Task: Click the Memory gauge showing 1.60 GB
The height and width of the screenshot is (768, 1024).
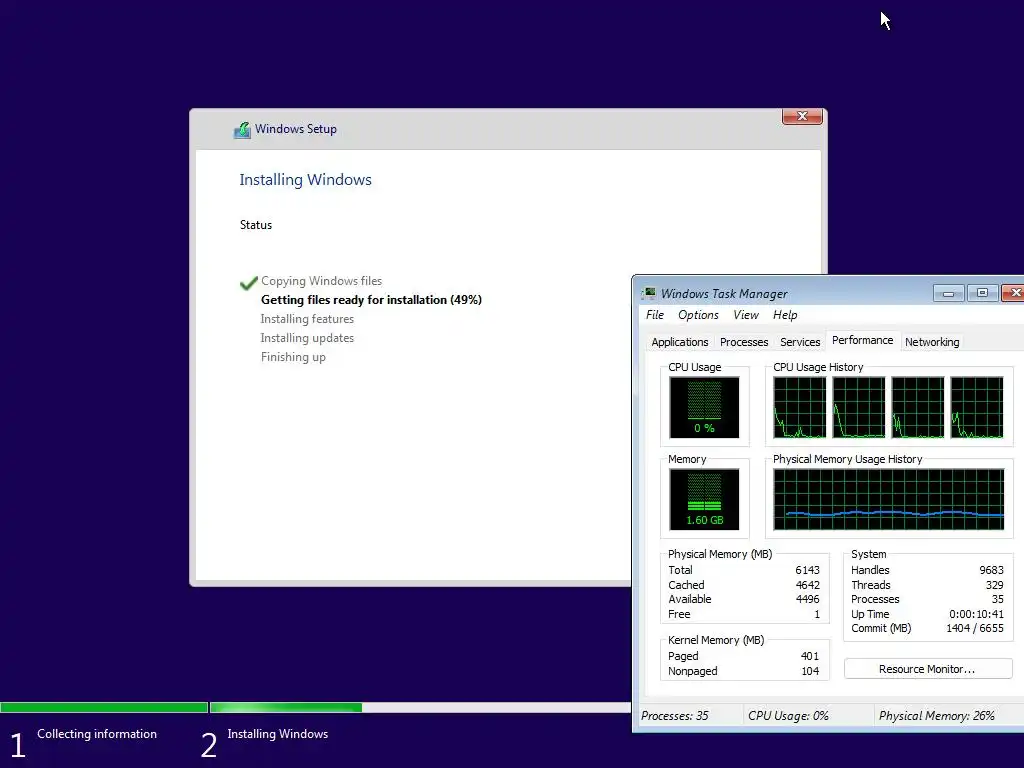Action: coord(704,499)
